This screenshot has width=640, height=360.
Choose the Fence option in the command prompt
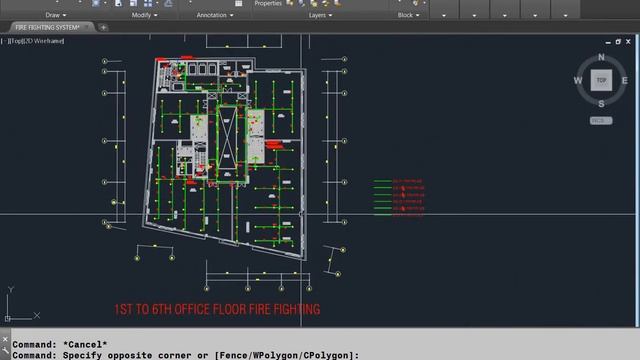point(233,355)
